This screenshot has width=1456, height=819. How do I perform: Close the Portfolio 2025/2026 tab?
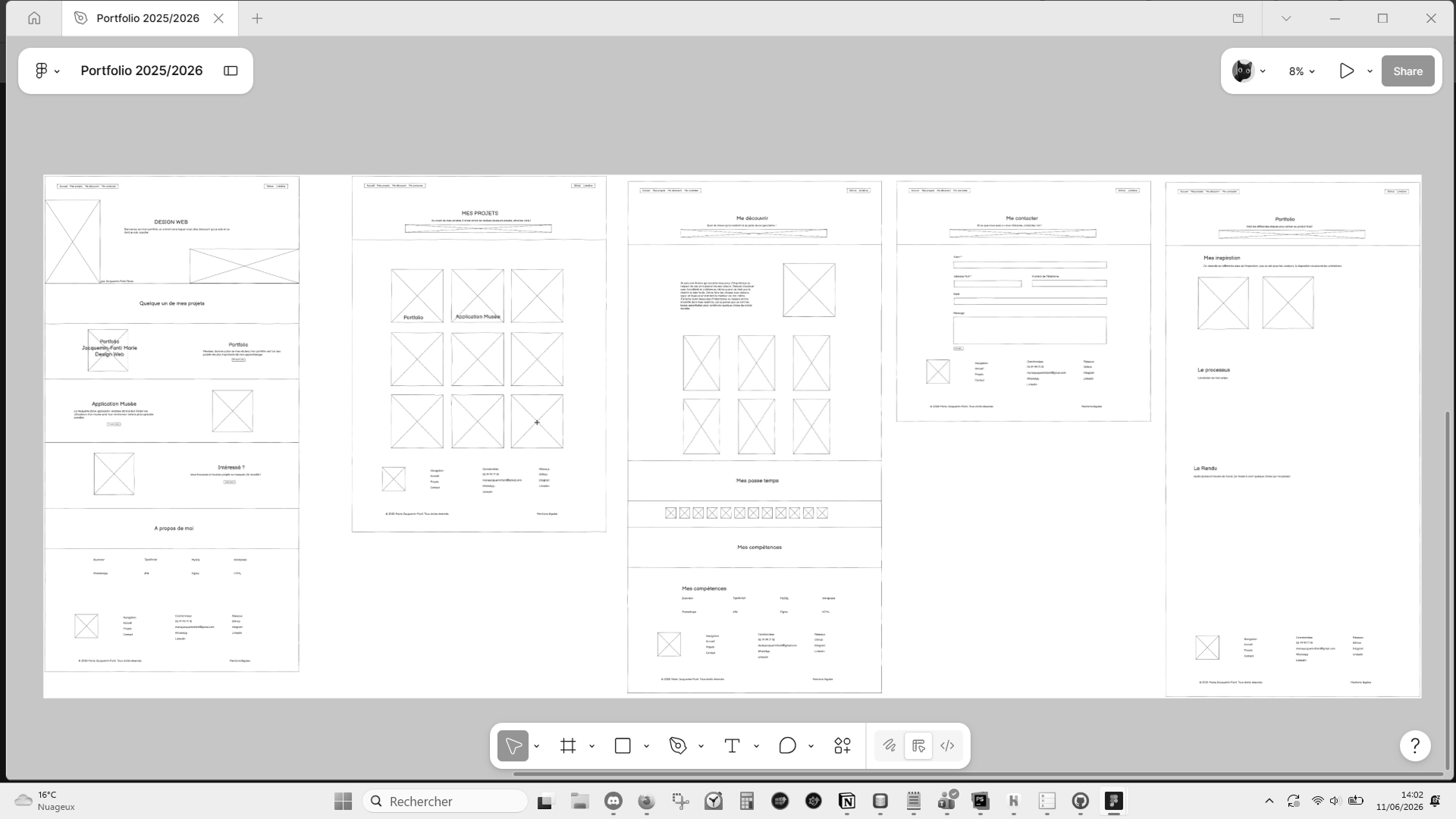click(218, 18)
